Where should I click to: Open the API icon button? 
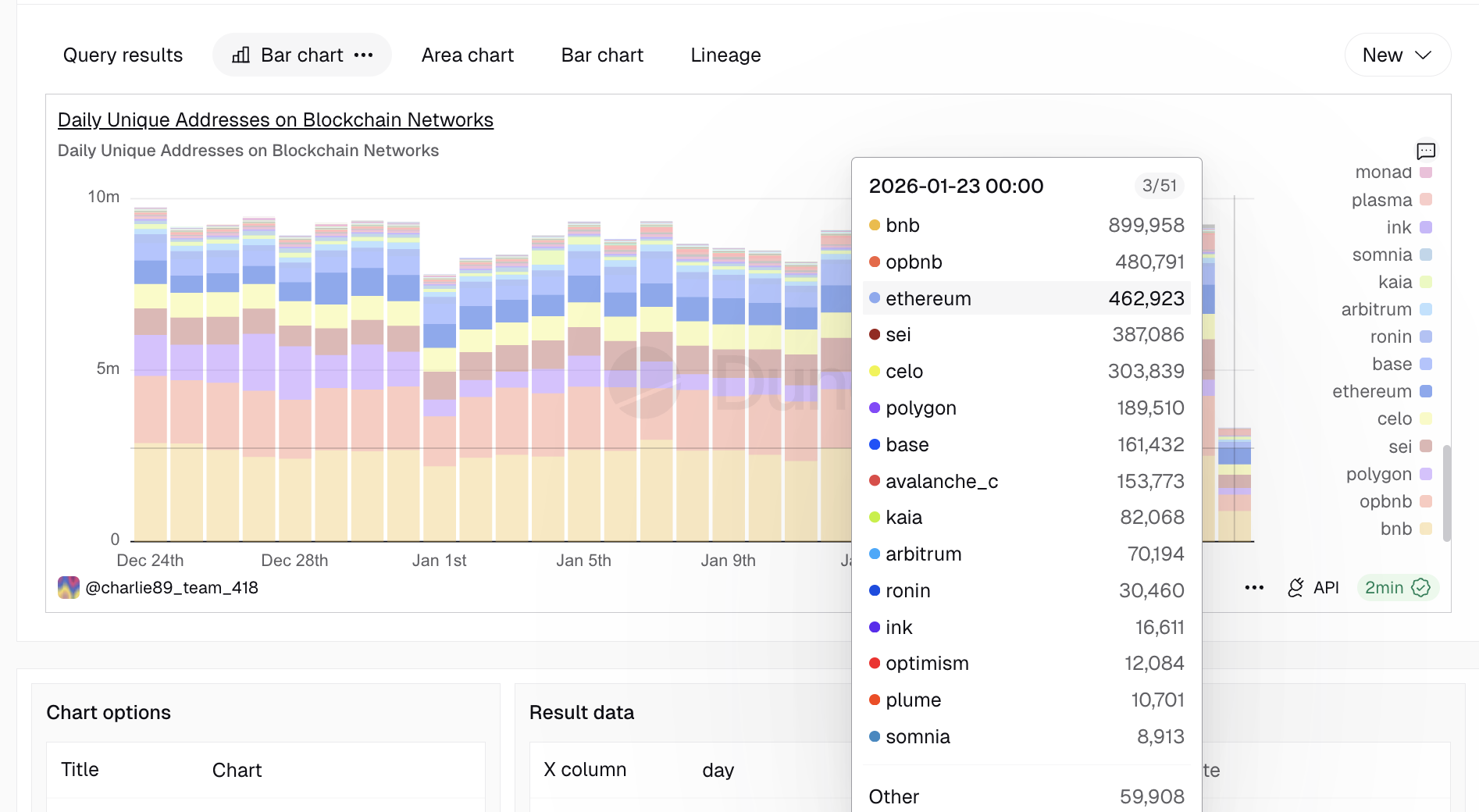1295,588
